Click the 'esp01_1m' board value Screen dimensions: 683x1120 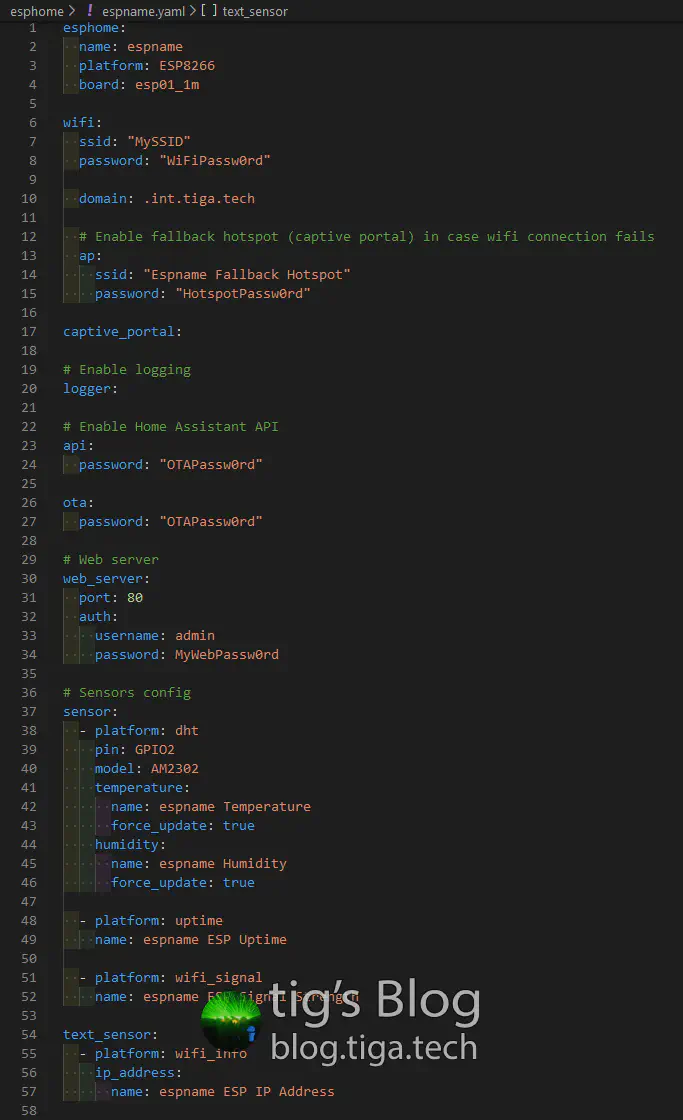[167, 84]
